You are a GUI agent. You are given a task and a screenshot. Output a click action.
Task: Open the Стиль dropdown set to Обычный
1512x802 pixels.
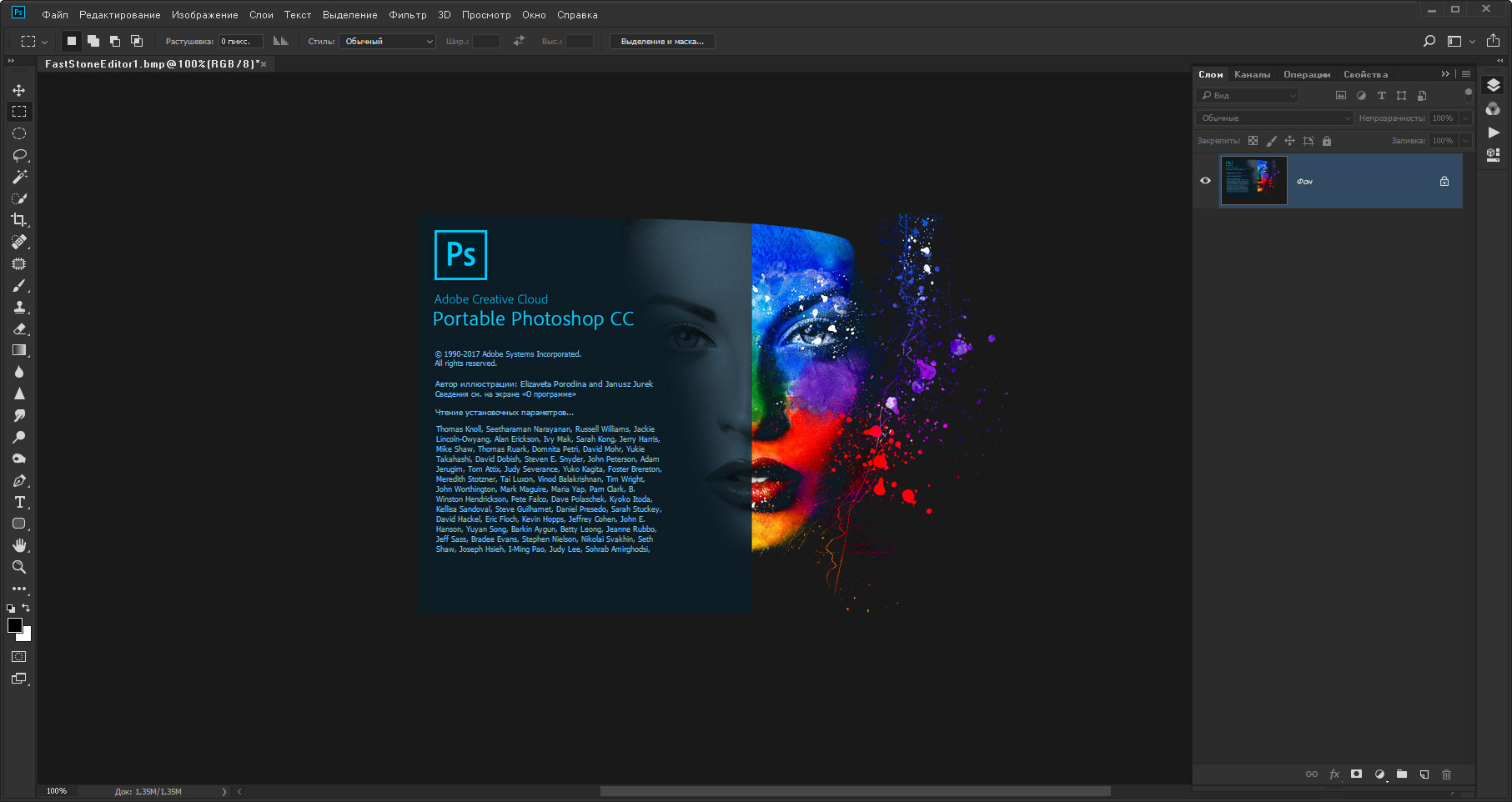point(387,42)
